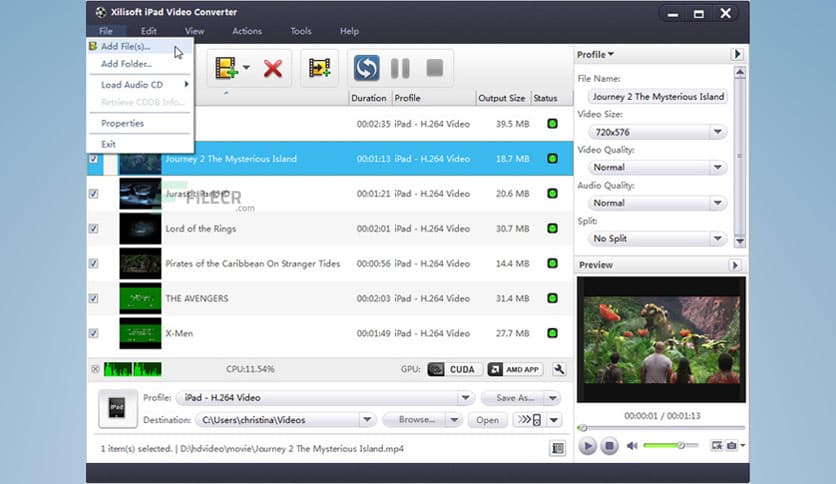Click the Save As... button

click(513, 398)
